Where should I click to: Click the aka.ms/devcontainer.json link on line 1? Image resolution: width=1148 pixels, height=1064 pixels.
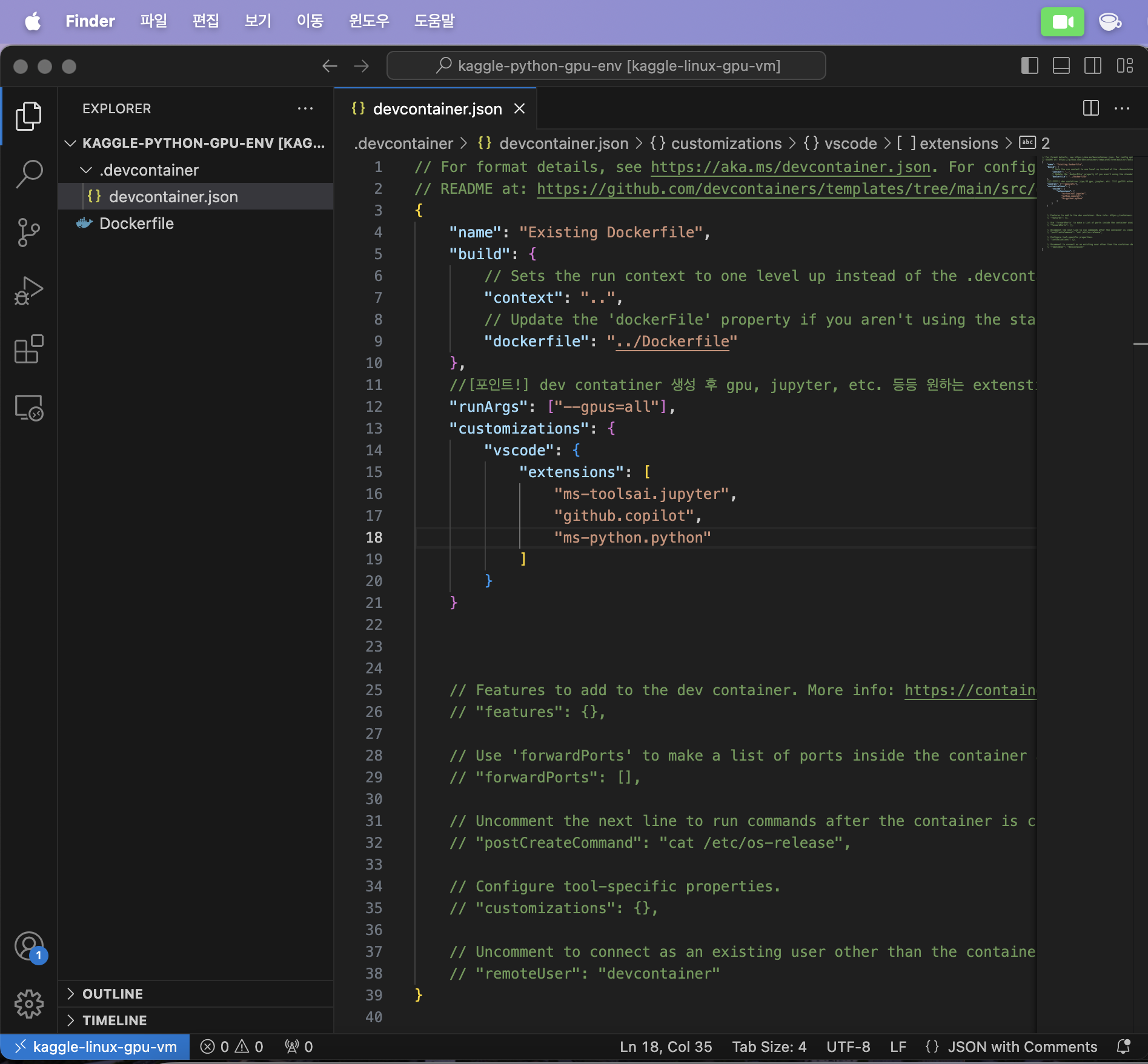point(791,167)
